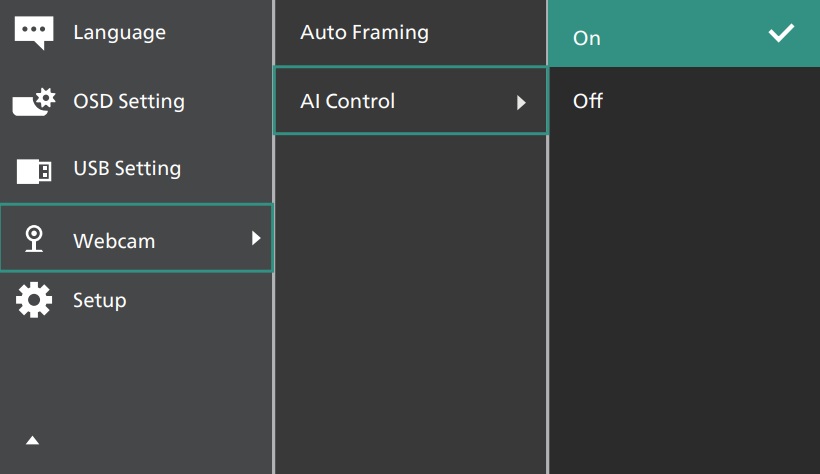Click the checkmark beside On
This screenshot has height=474, width=820.
(x=781, y=33)
